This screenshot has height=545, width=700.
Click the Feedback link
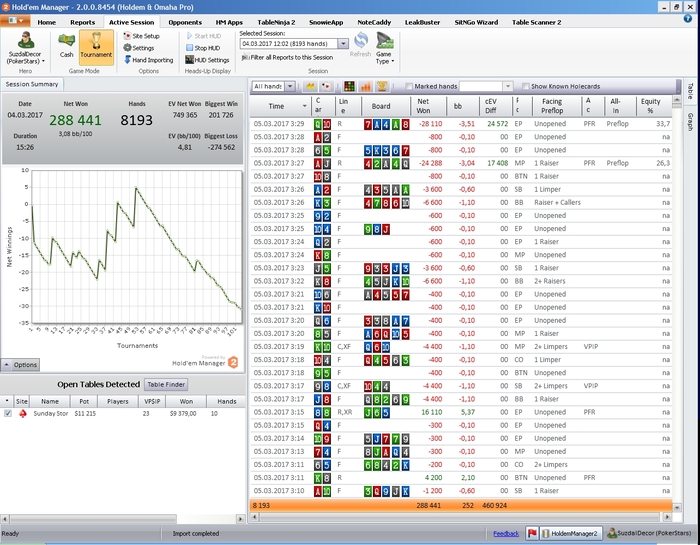(506, 533)
